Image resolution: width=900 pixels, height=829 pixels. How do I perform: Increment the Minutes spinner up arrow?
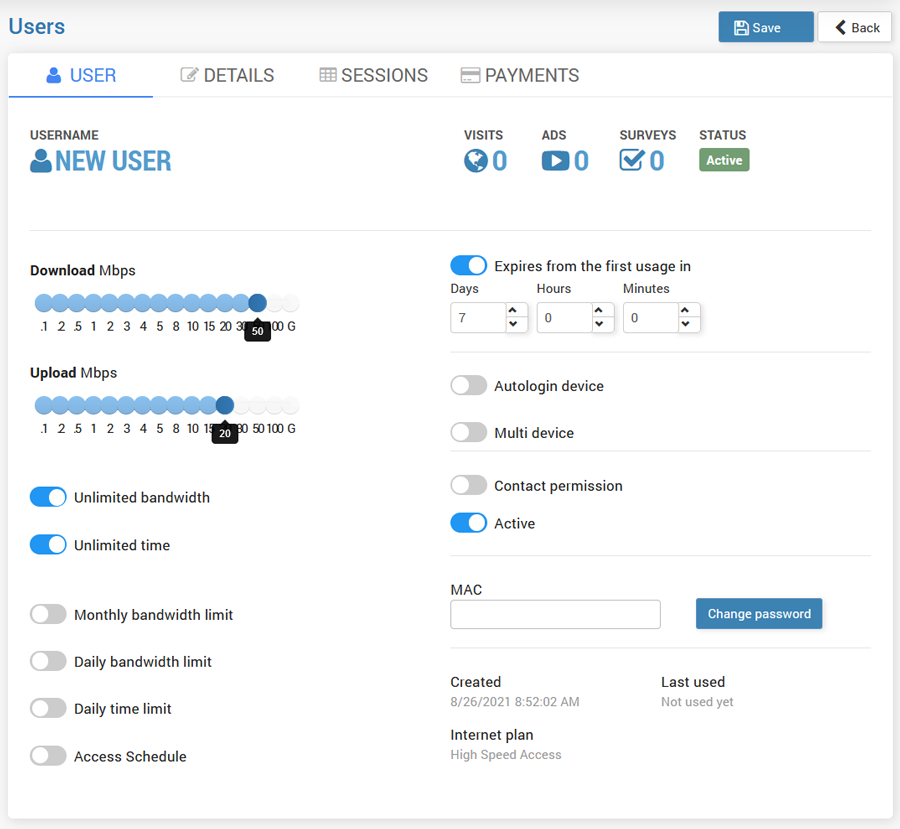(686, 311)
